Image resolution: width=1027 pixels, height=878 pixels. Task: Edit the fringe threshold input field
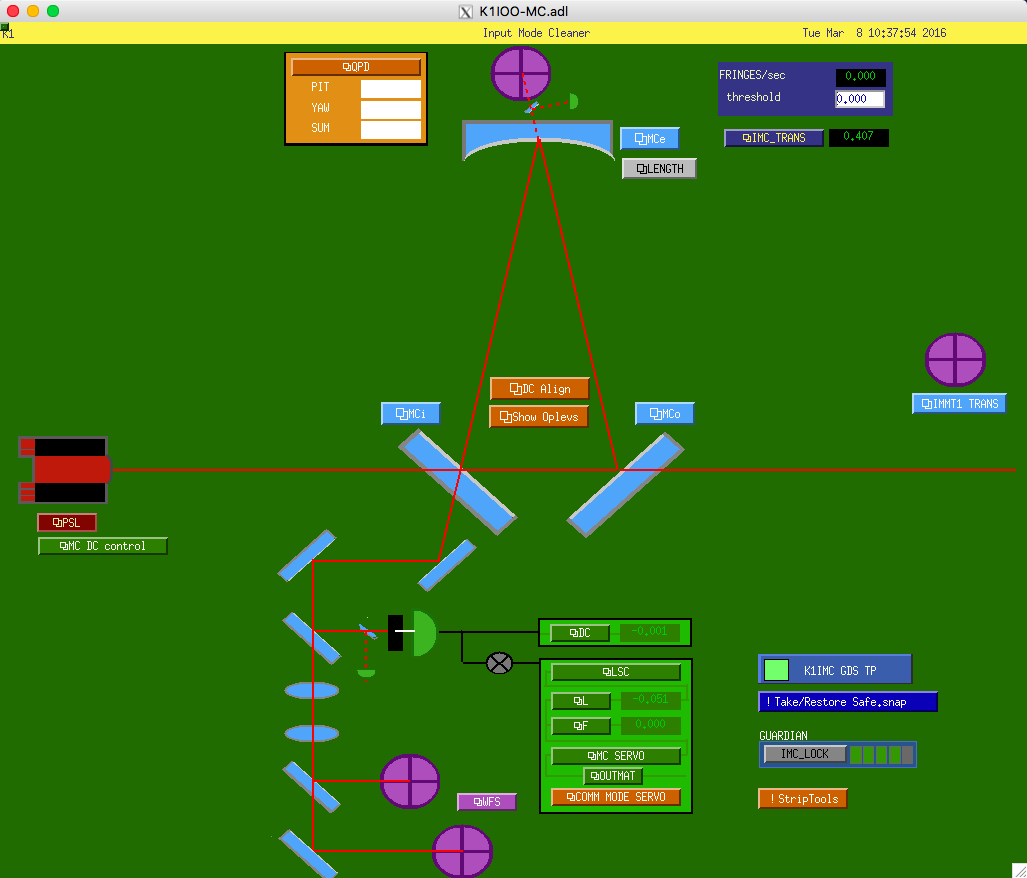click(x=860, y=99)
